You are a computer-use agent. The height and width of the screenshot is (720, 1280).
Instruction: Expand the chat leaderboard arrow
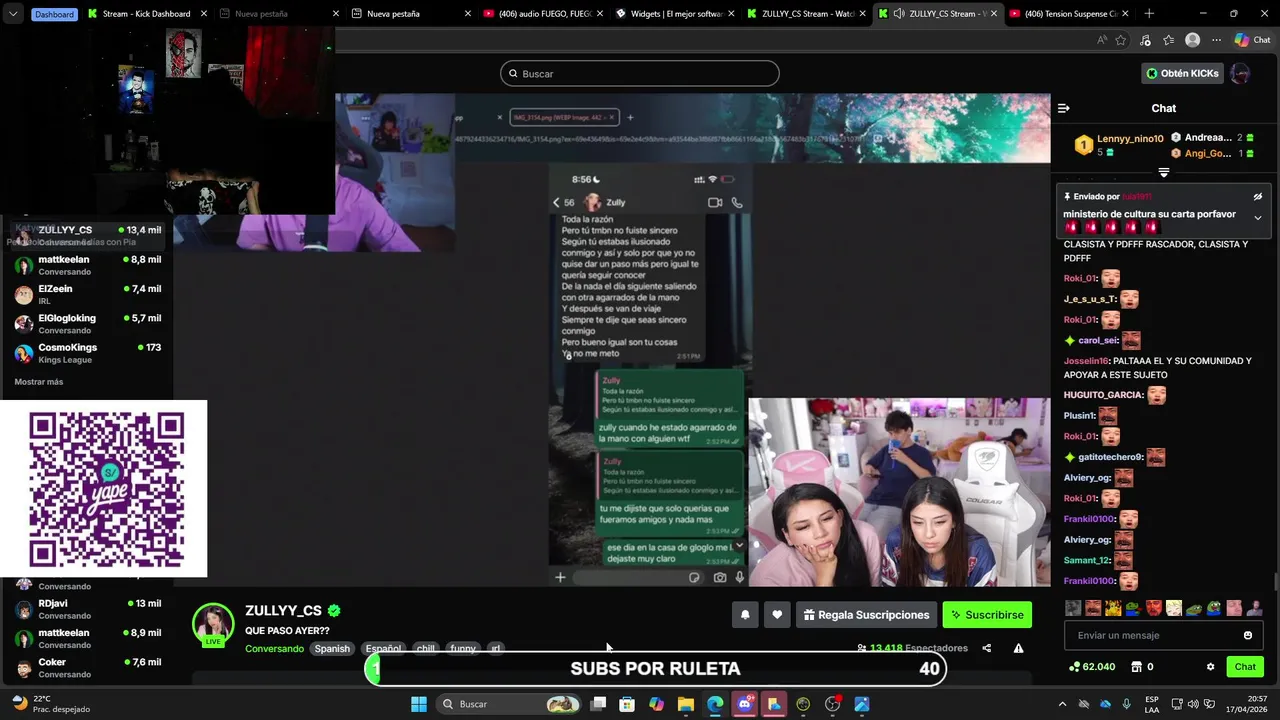1164,173
